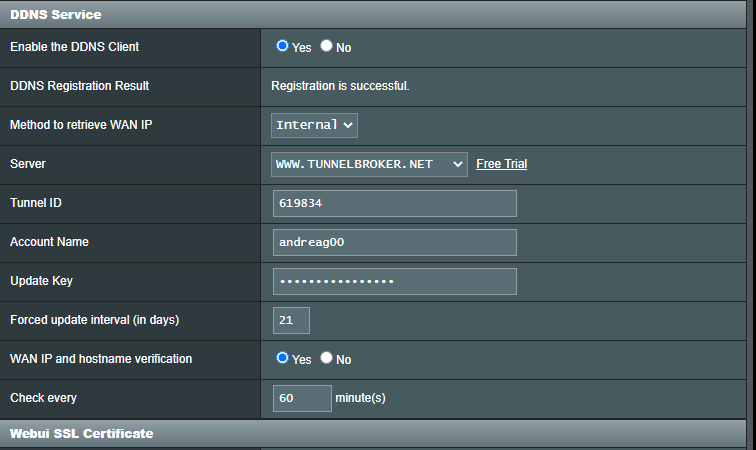The width and height of the screenshot is (756, 450).
Task: Select Yes for WAN IP and hostname verification
Action: (x=283, y=358)
